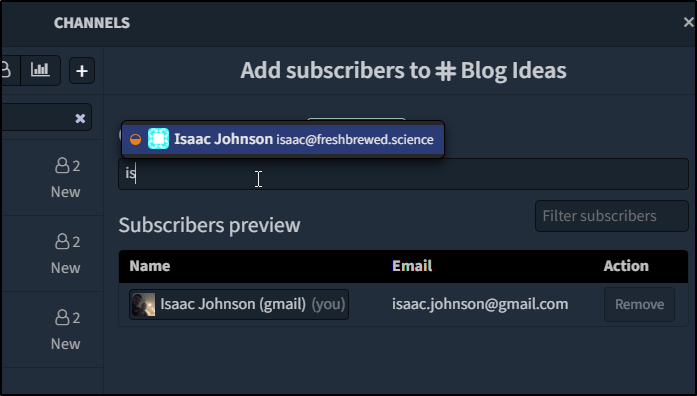Select the third channel row marked New
Image resolution: width=697 pixels, height=396 pixels.
pyautogui.click(x=52, y=330)
